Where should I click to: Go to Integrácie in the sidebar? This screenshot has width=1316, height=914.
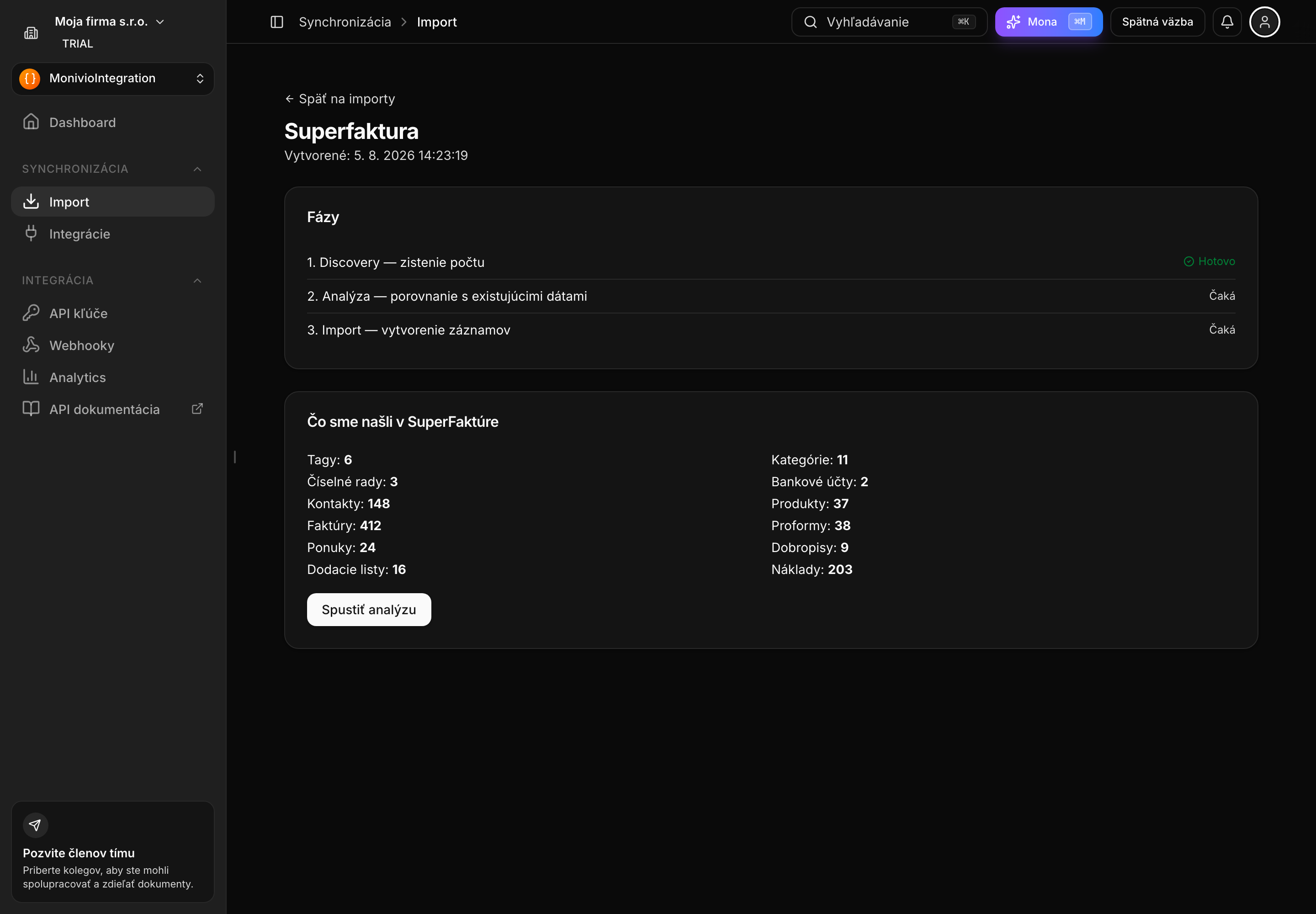coord(113,234)
